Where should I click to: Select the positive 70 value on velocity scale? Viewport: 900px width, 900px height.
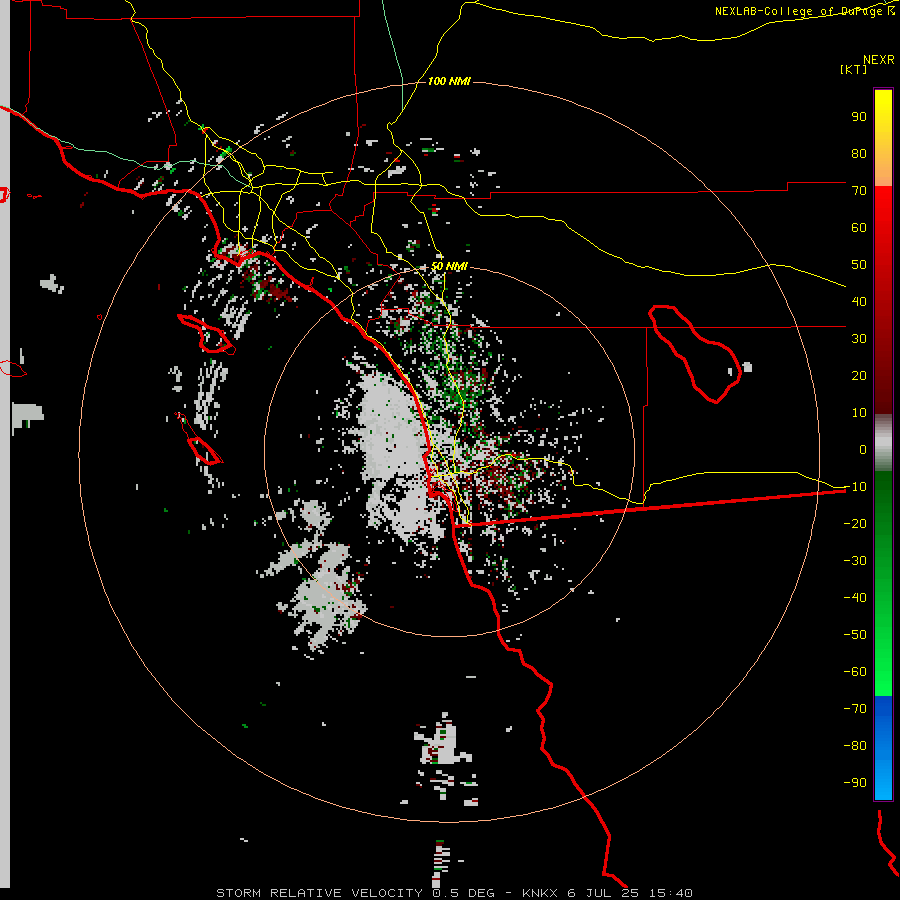(x=859, y=191)
